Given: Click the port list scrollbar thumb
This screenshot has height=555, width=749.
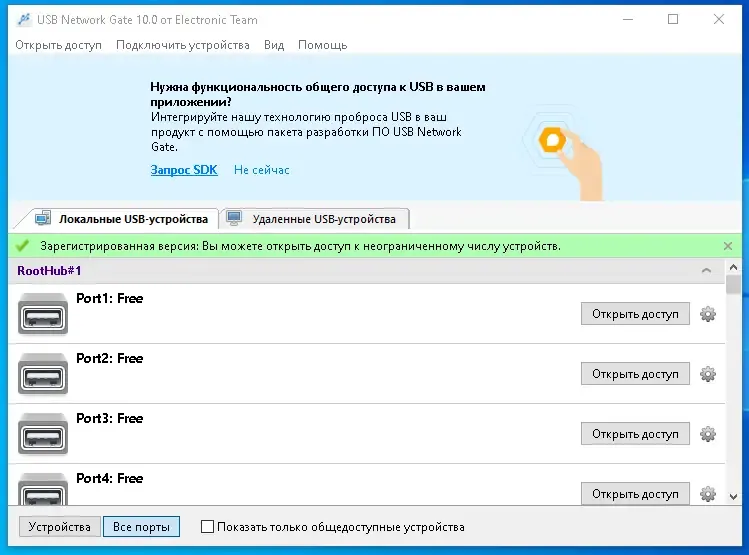Looking at the screenshot, I should click(x=734, y=284).
